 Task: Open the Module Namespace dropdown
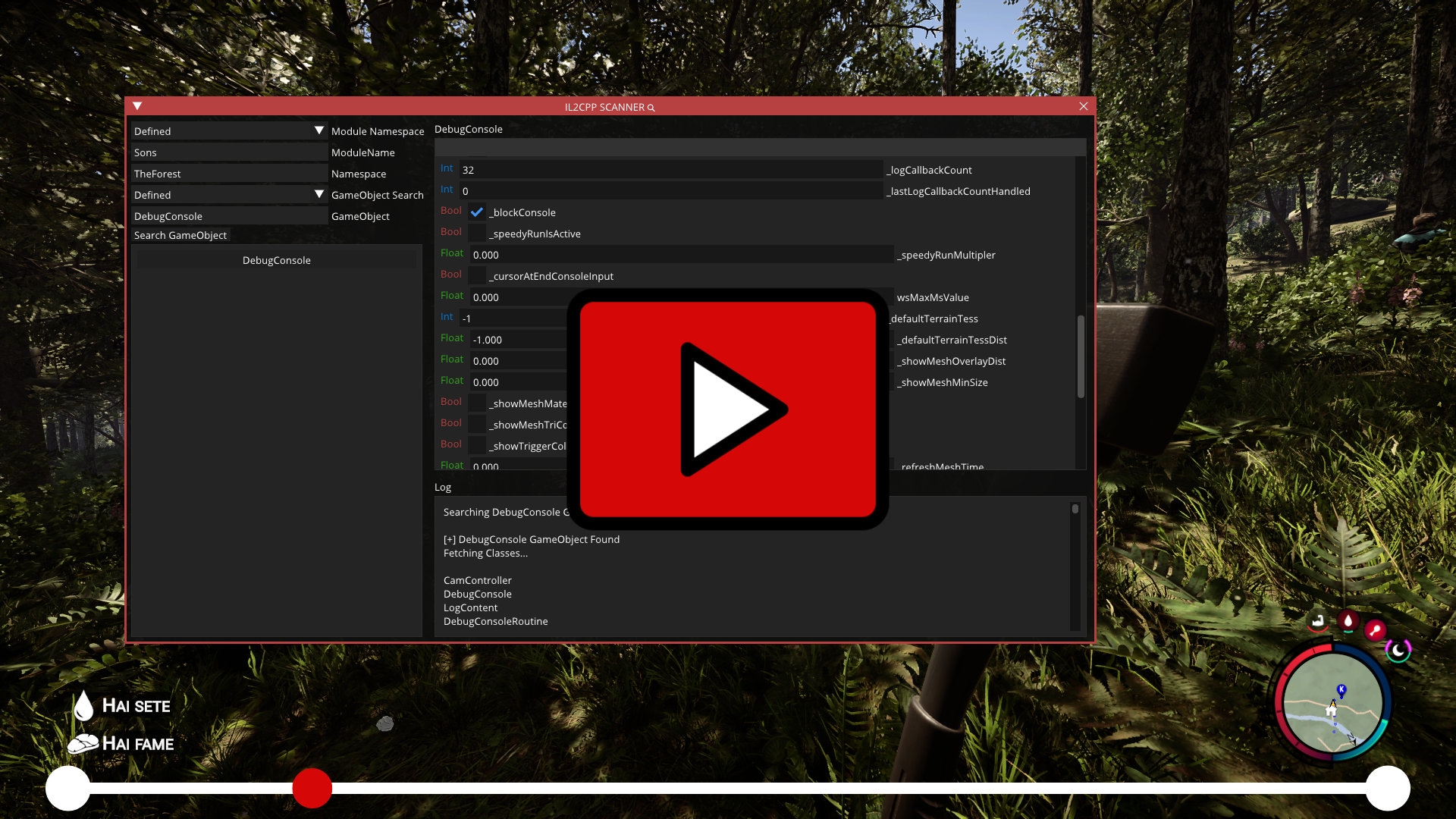319,131
